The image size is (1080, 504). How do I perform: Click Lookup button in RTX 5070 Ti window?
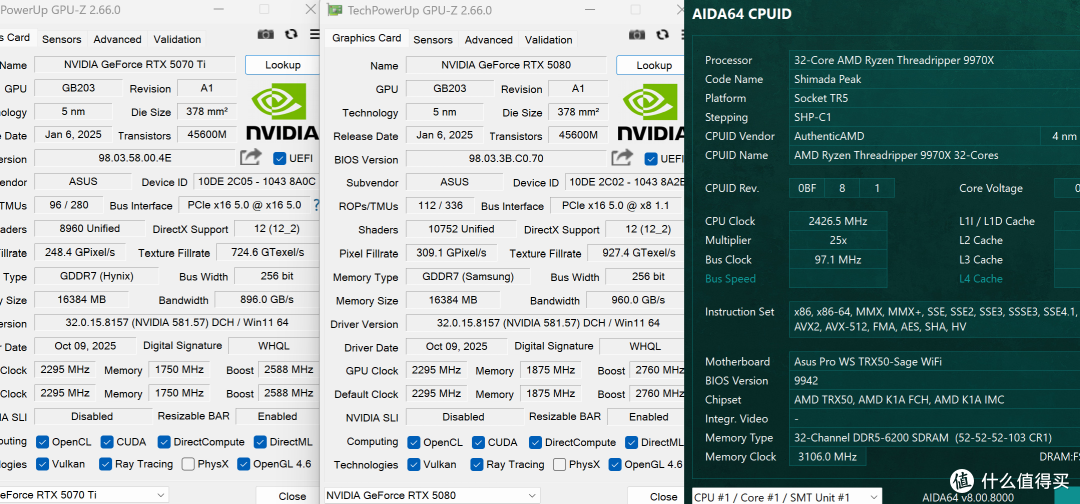tap(282, 65)
